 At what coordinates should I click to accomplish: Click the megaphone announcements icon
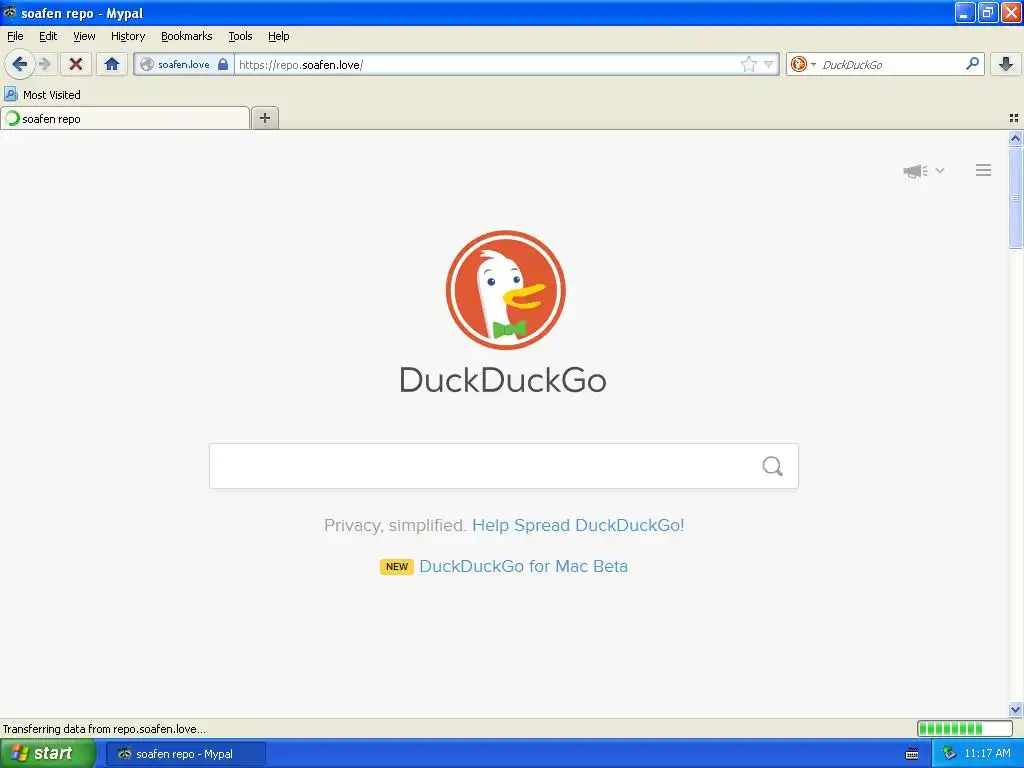coord(916,171)
